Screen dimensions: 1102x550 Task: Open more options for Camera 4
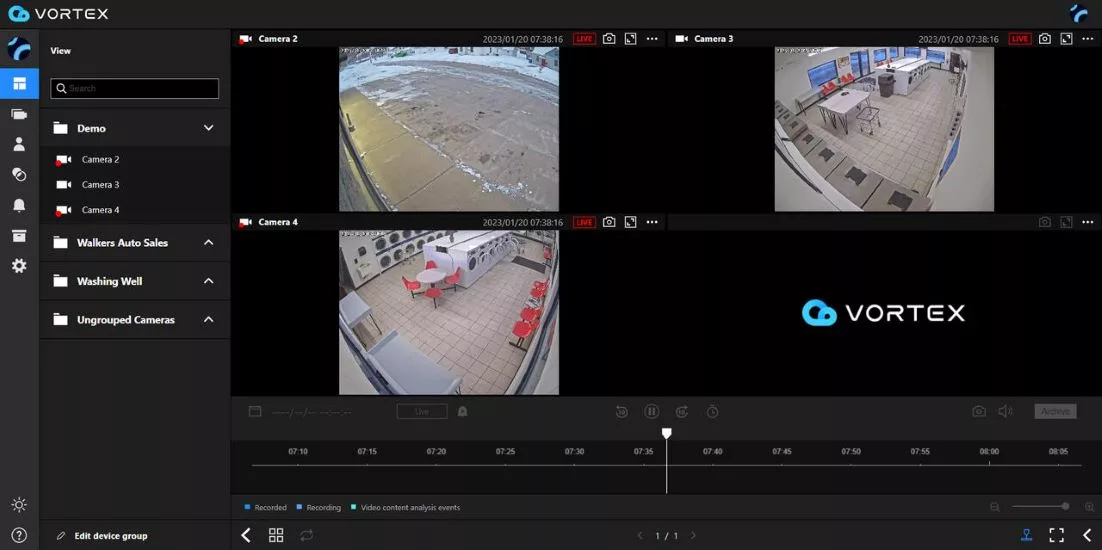pos(652,222)
